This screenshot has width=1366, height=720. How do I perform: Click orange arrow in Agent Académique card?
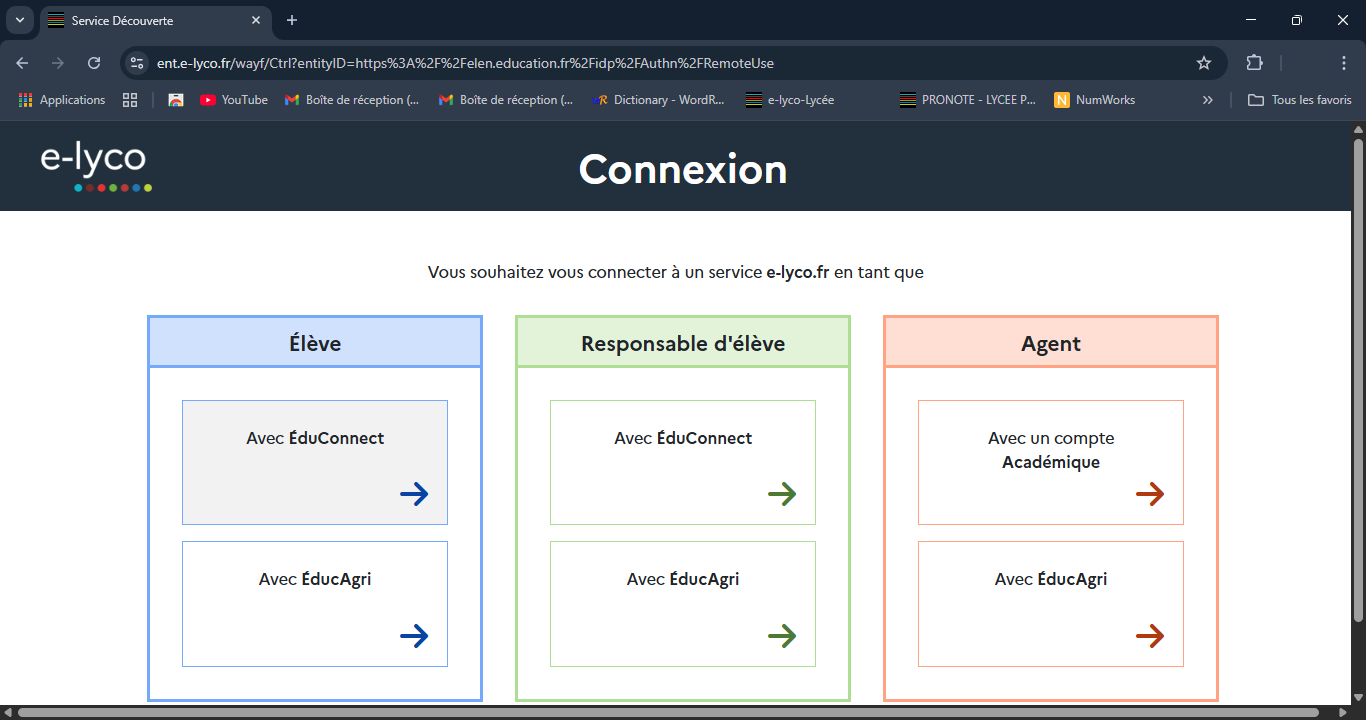(1150, 494)
